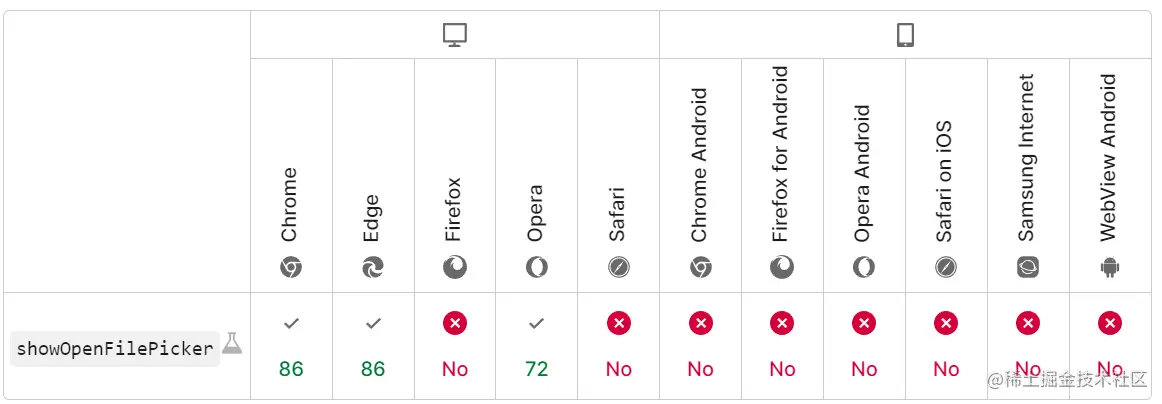Click the showOpenFilePicker feature name
This screenshot has height=404, width=1162.
(x=115, y=349)
